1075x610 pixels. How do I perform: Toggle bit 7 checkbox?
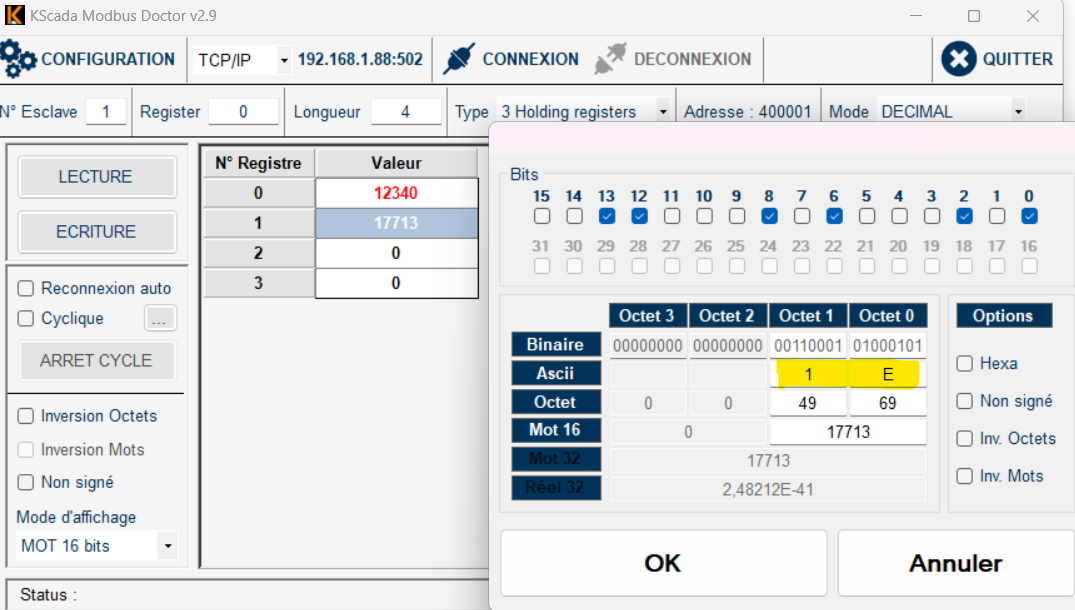[x=801, y=217]
